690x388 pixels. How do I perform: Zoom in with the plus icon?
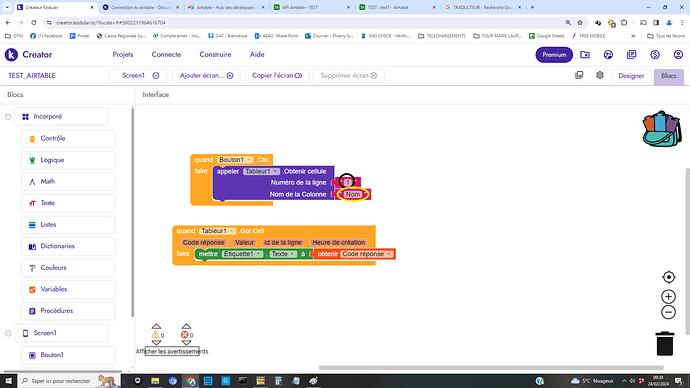pos(668,296)
